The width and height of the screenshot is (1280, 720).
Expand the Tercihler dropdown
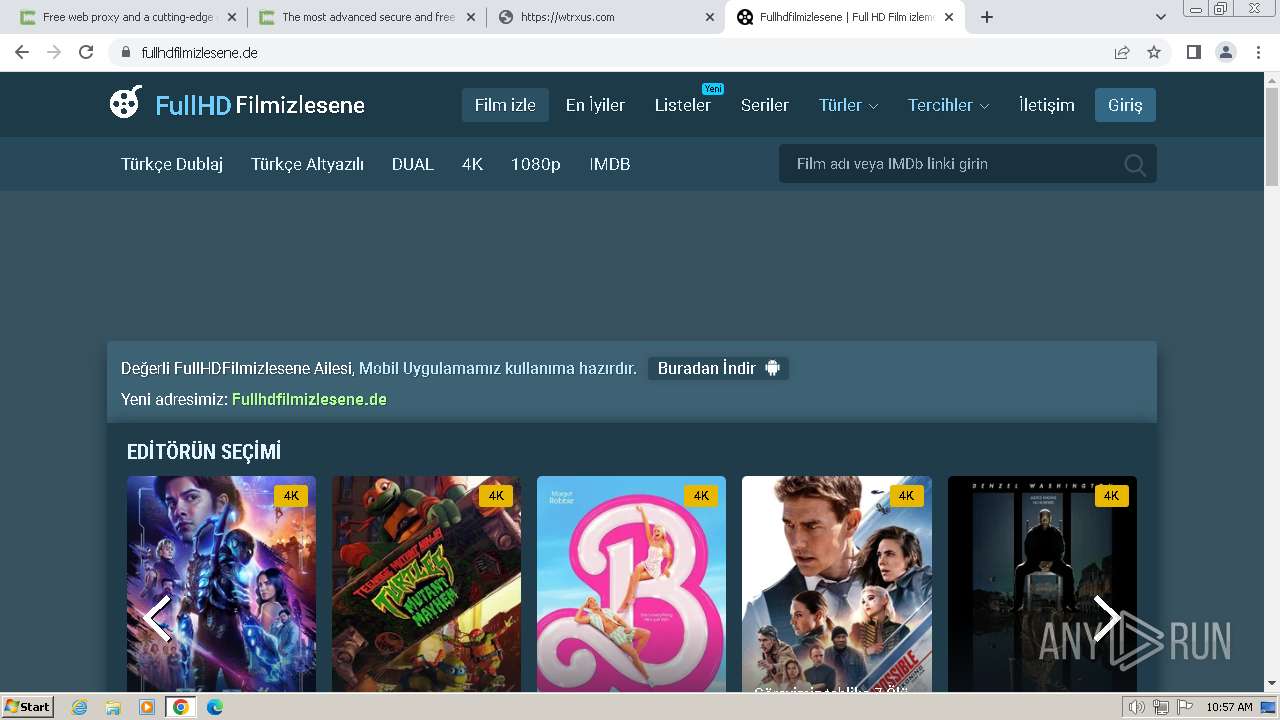[x=948, y=105]
